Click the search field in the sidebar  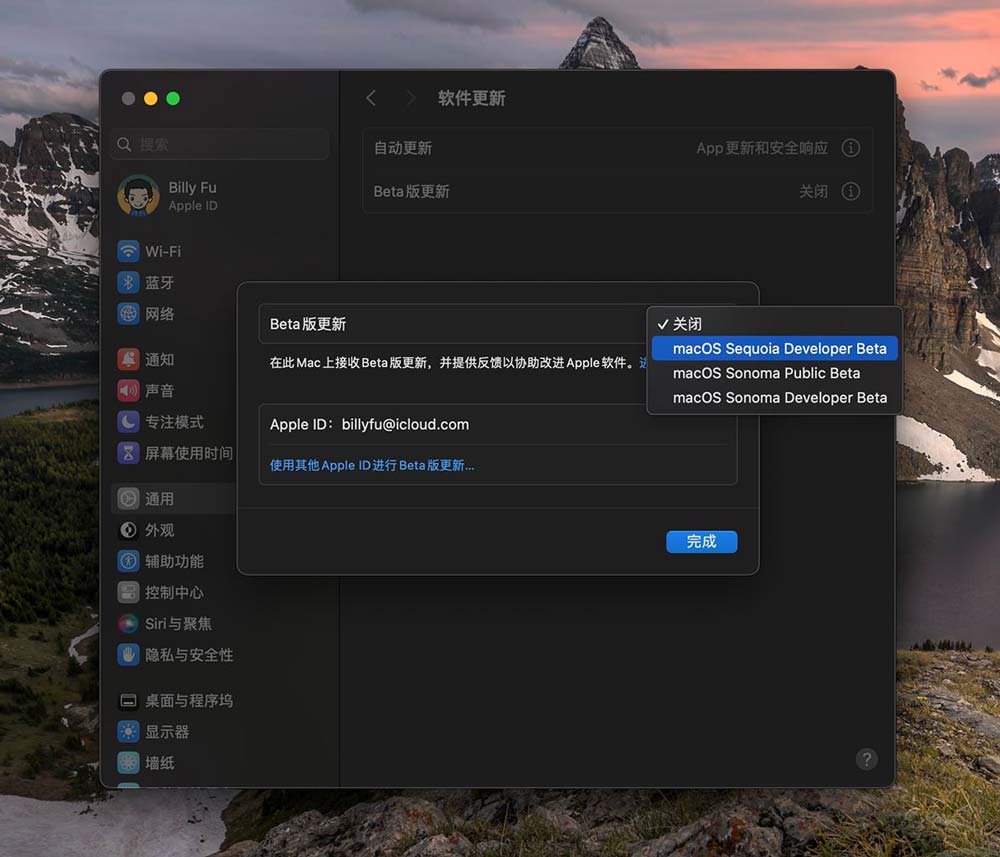[220, 145]
